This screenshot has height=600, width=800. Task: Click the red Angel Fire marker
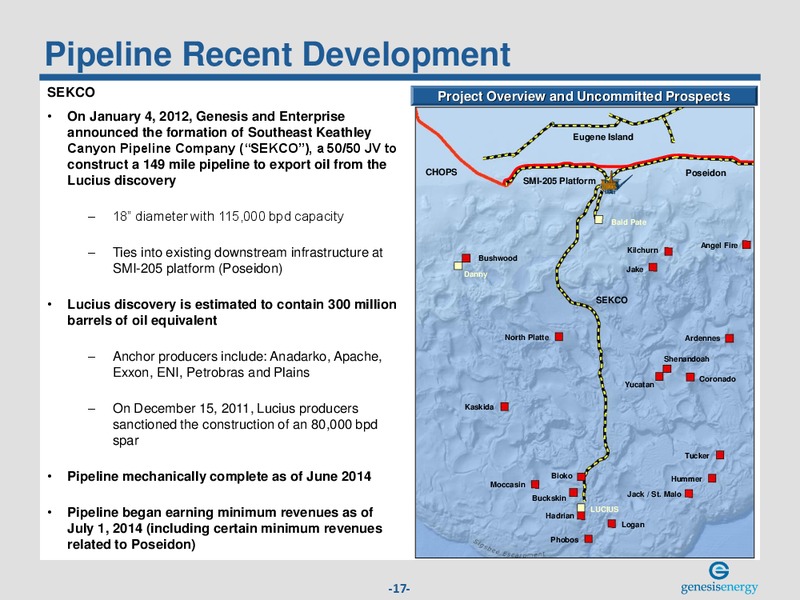(x=746, y=244)
